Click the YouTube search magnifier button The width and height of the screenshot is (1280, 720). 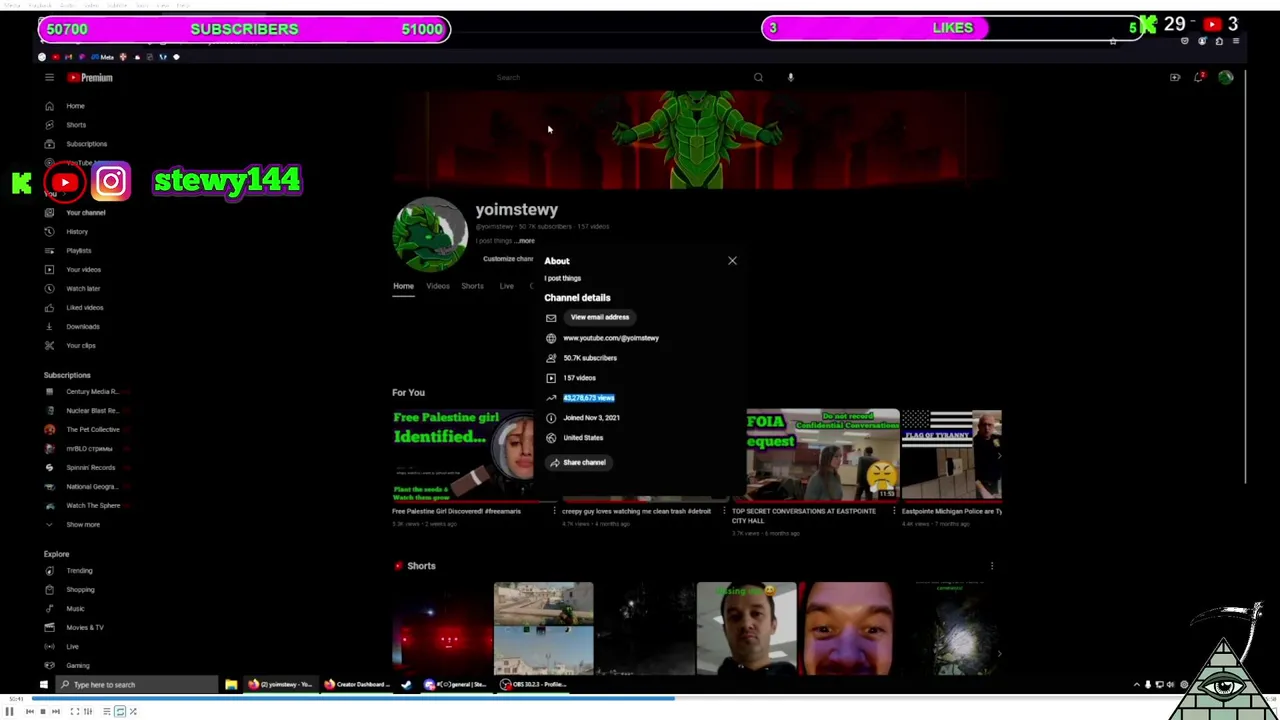(758, 77)
